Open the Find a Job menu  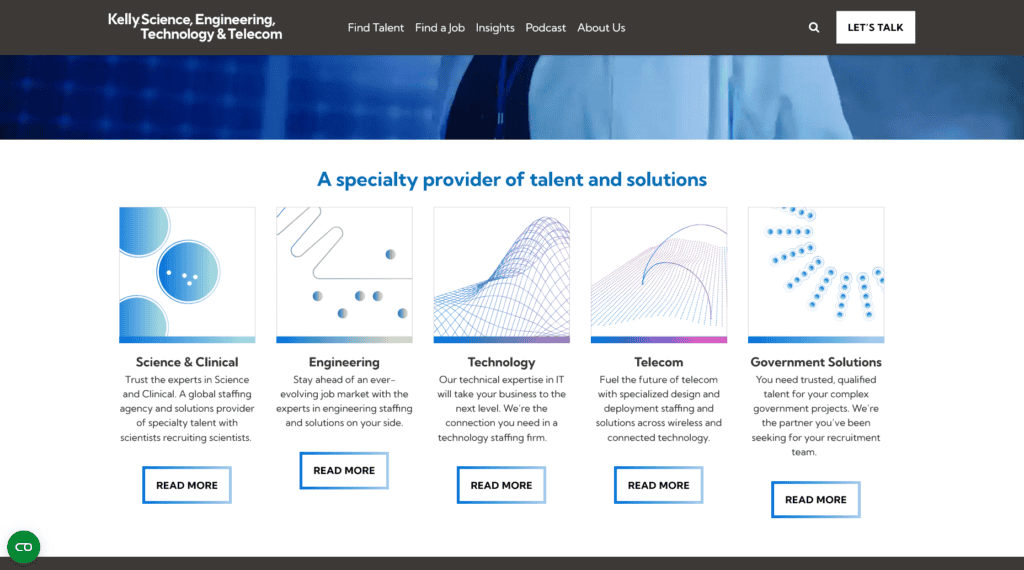[440, 28]
